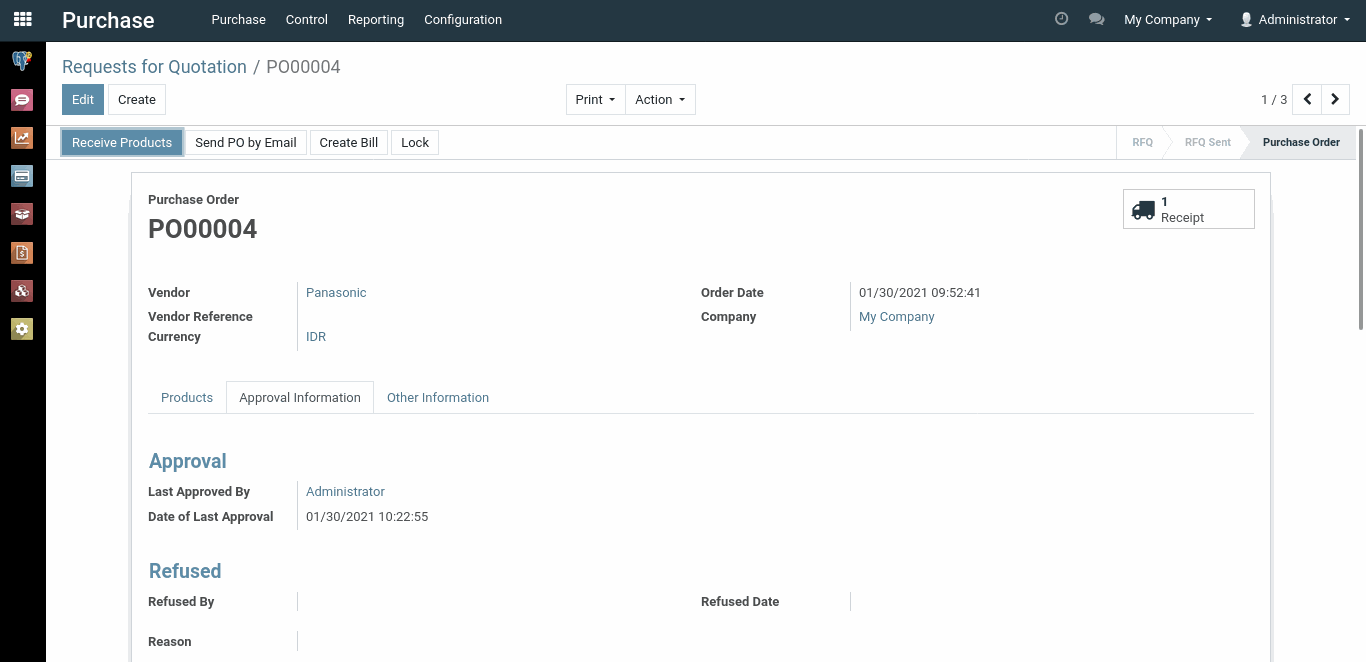The height and width of the screenshot is (662, 1366).
Task: Expand the Action dropdown
Action: 660,99
